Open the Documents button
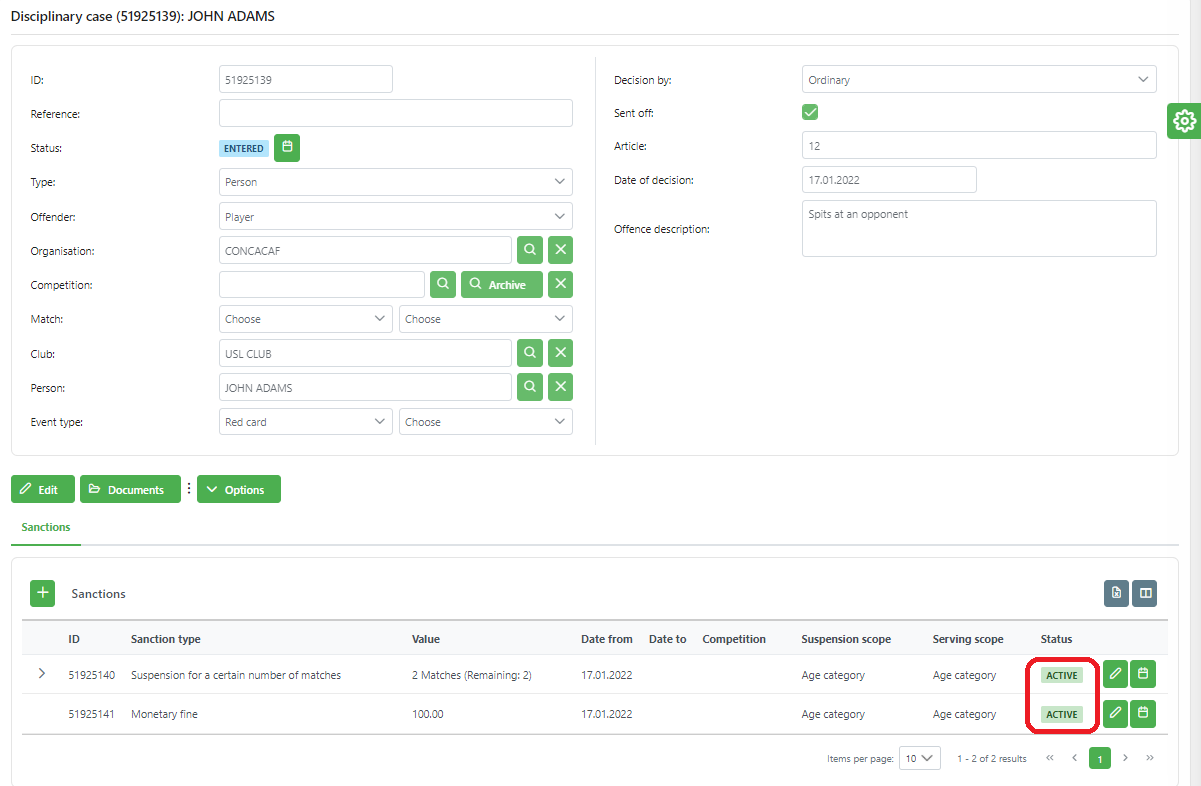The height and width of the screenshot is (786, 1201). pos(130,490)
